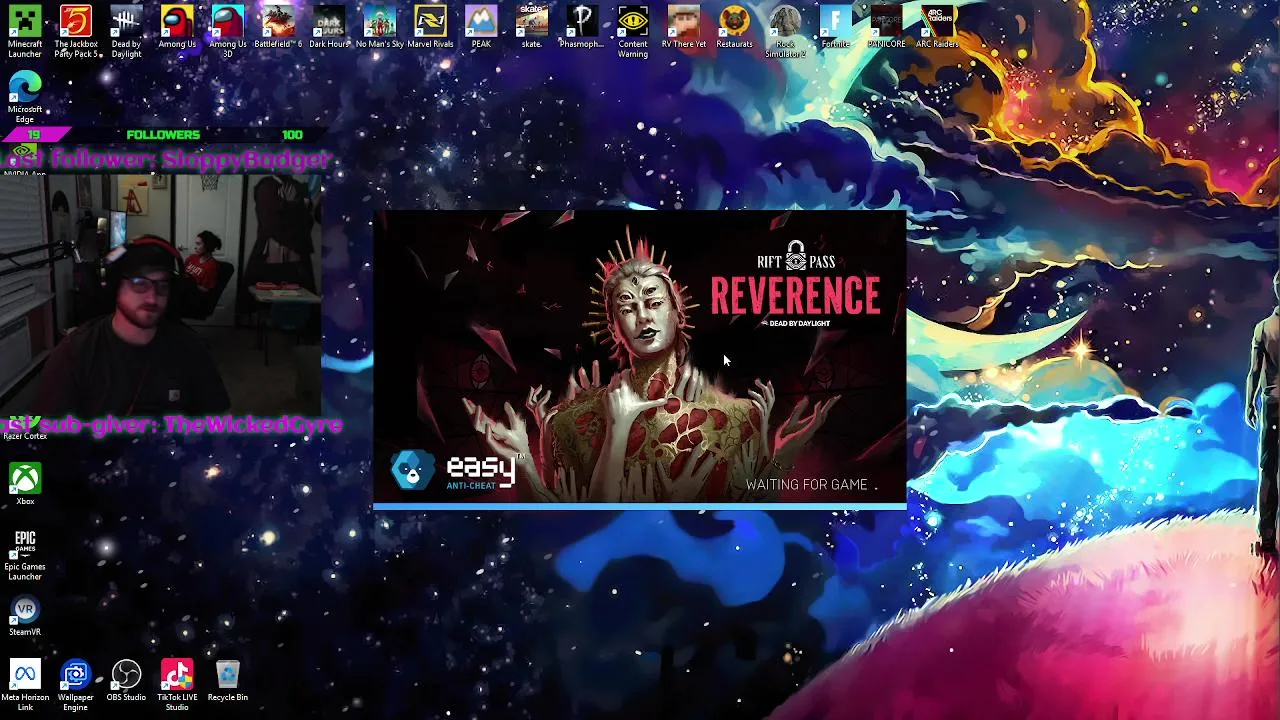Image resolution: width=1280 pixels, height=720 pixels.
Task: Select the Content Warning desktop icon
Action: coord(633,31)
